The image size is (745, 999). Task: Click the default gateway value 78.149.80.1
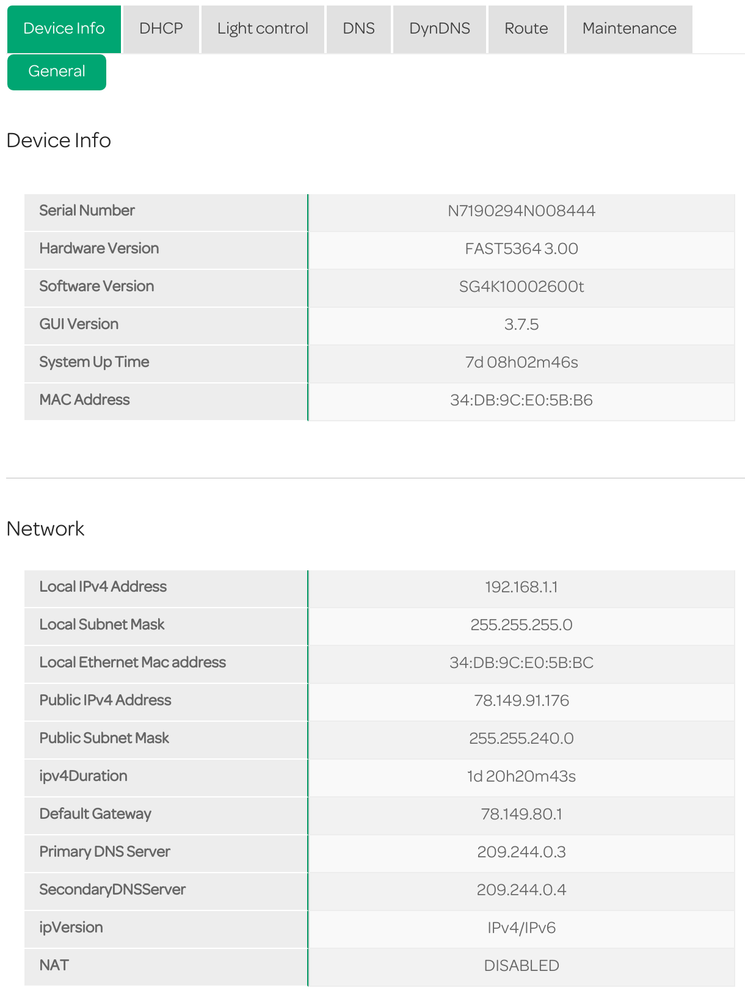521,814
